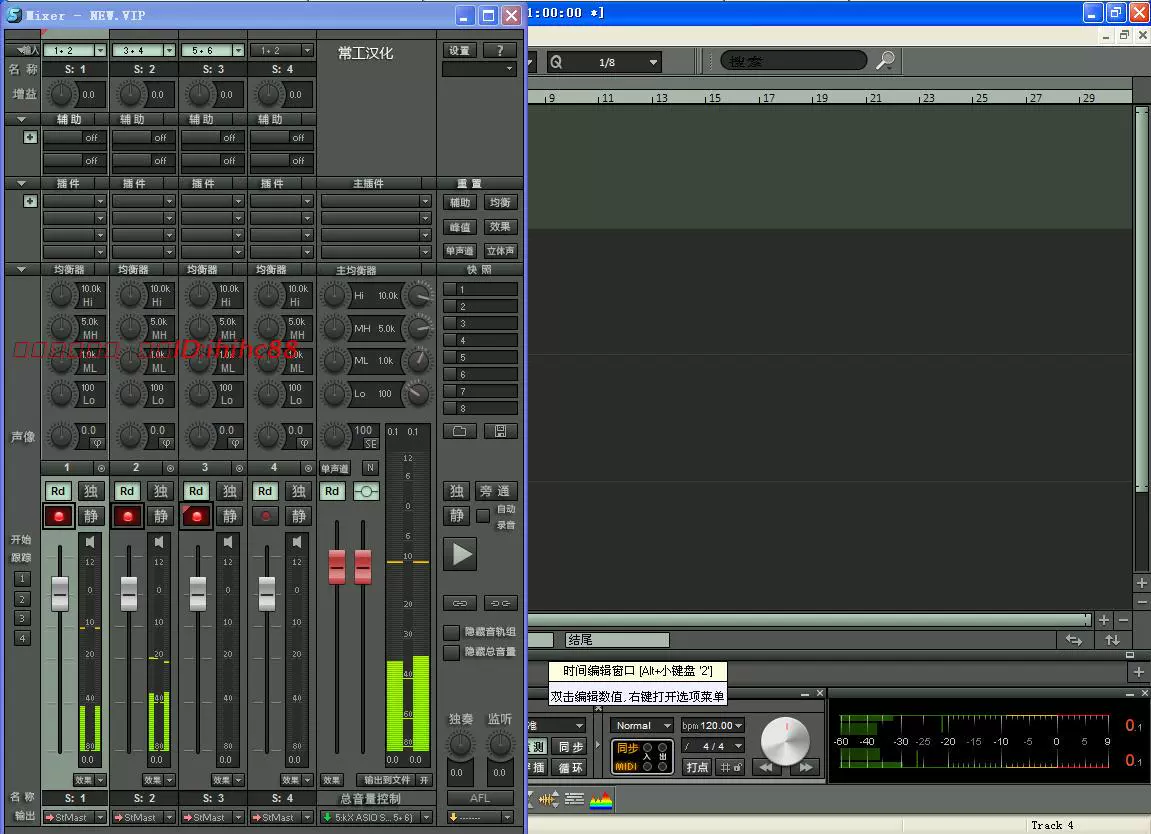The image size is (1151, 834).
Task: Click the snapshot save floppy icon
Action: (501, 432)
